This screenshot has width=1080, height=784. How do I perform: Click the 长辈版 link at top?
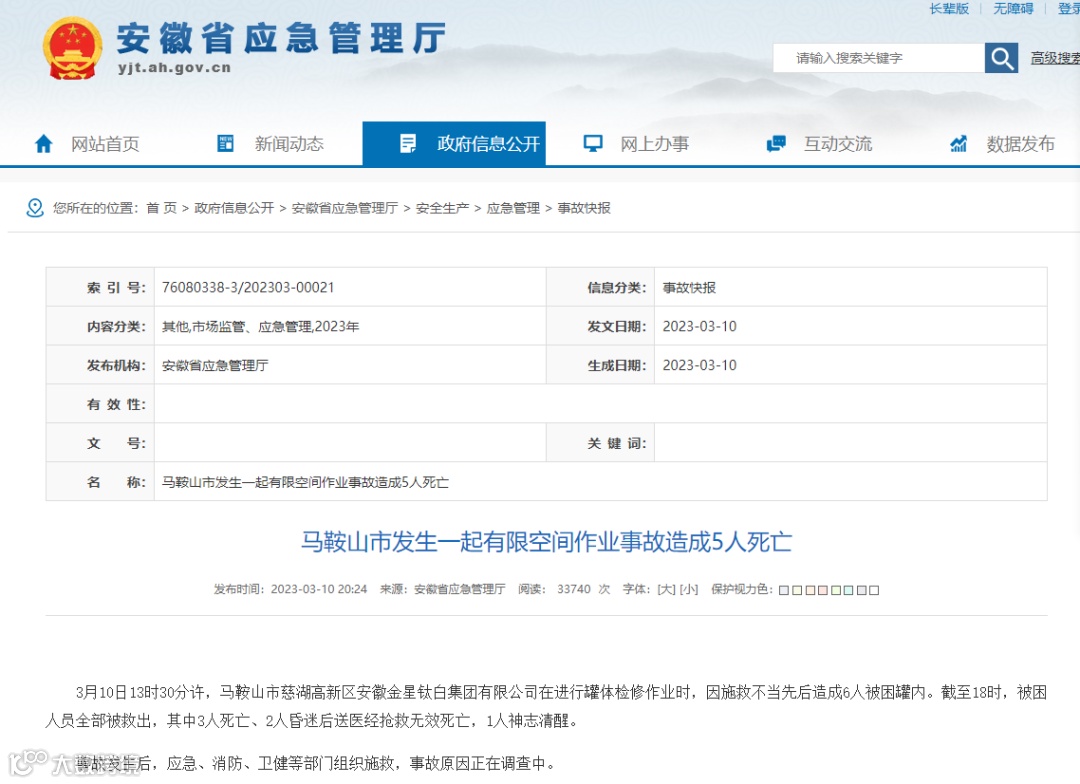coord(949,8)
